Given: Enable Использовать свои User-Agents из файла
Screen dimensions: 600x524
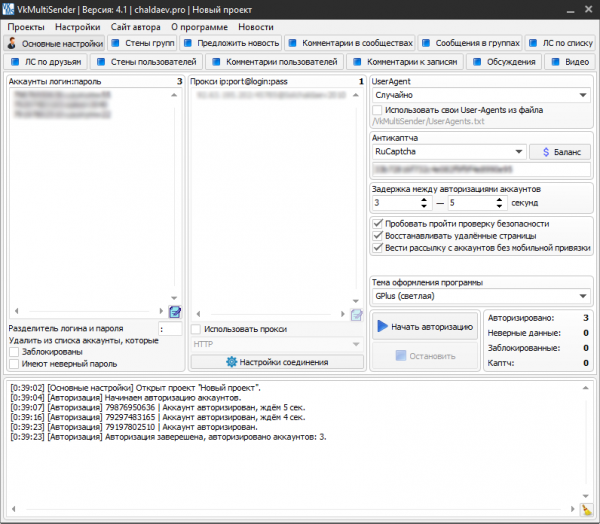Looking at the screenshot, I should pos(377,110).
